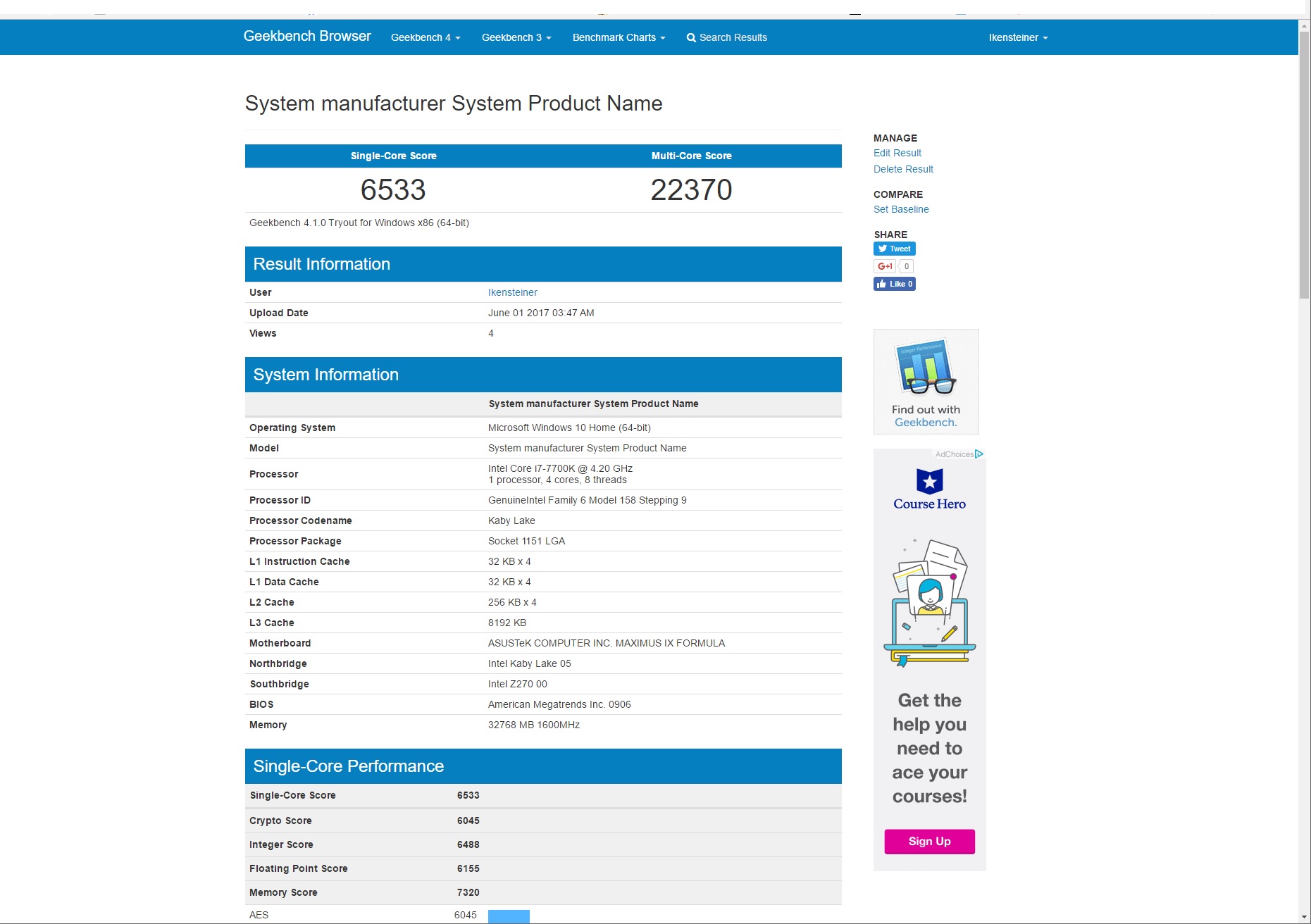1311x924 pixels.
Task: Click the vertical scrollbar thumb
Action: [x=1304, y=166]
